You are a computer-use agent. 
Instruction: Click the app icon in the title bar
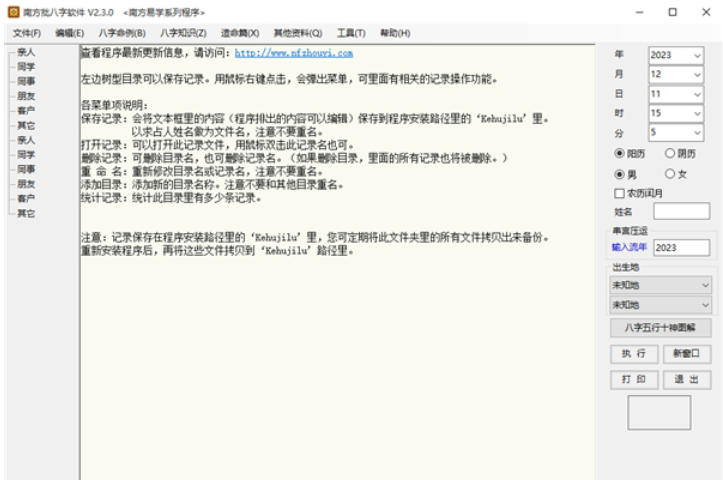[14, 12]
